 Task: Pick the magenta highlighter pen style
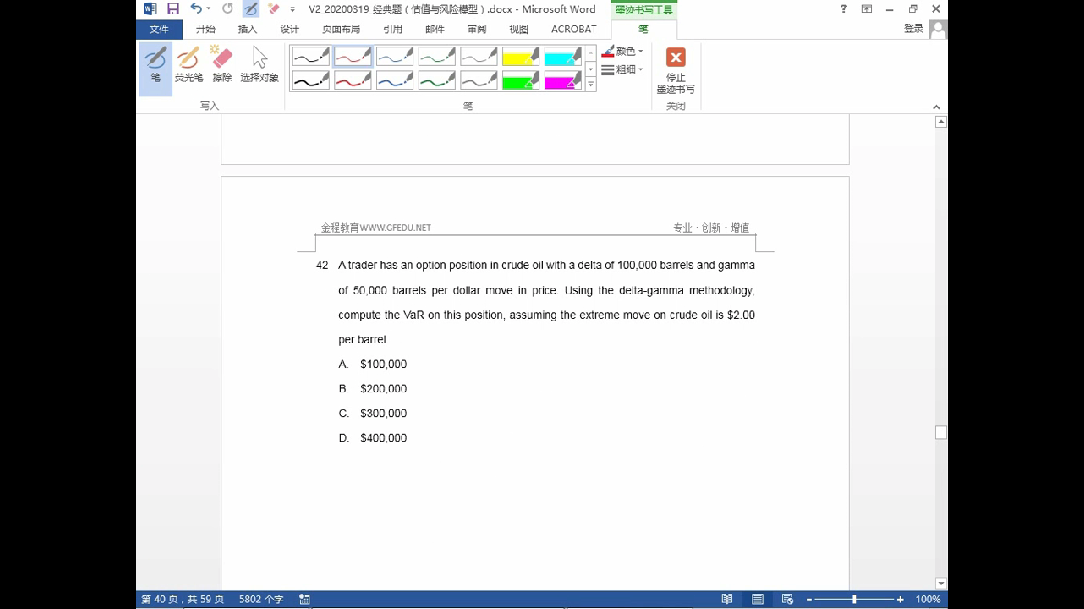click(x=563, y=81)
